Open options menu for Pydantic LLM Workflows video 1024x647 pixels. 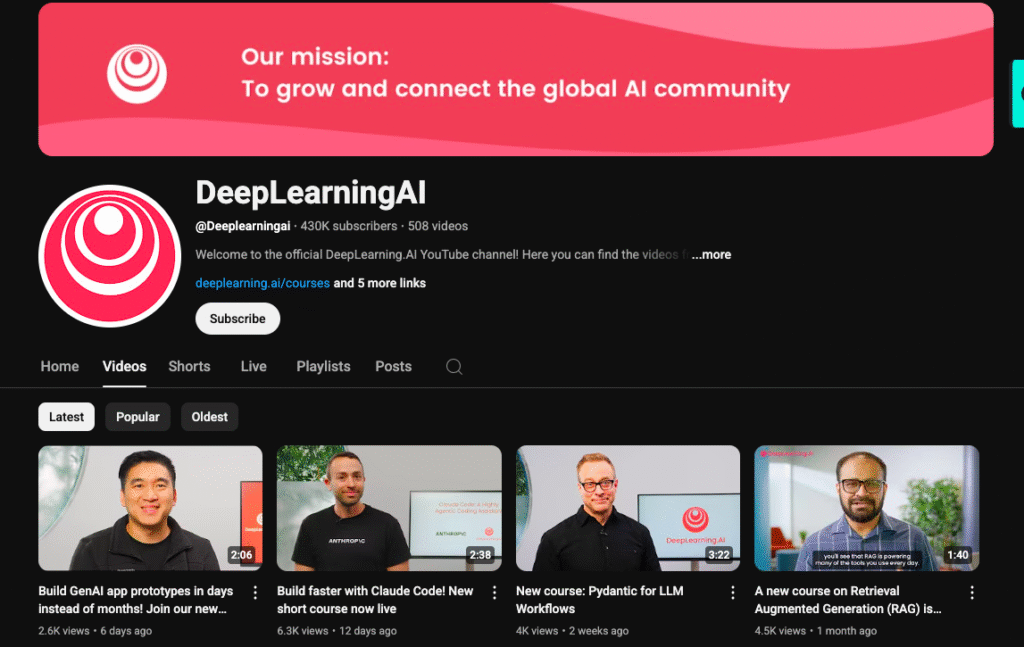point(733,592)
